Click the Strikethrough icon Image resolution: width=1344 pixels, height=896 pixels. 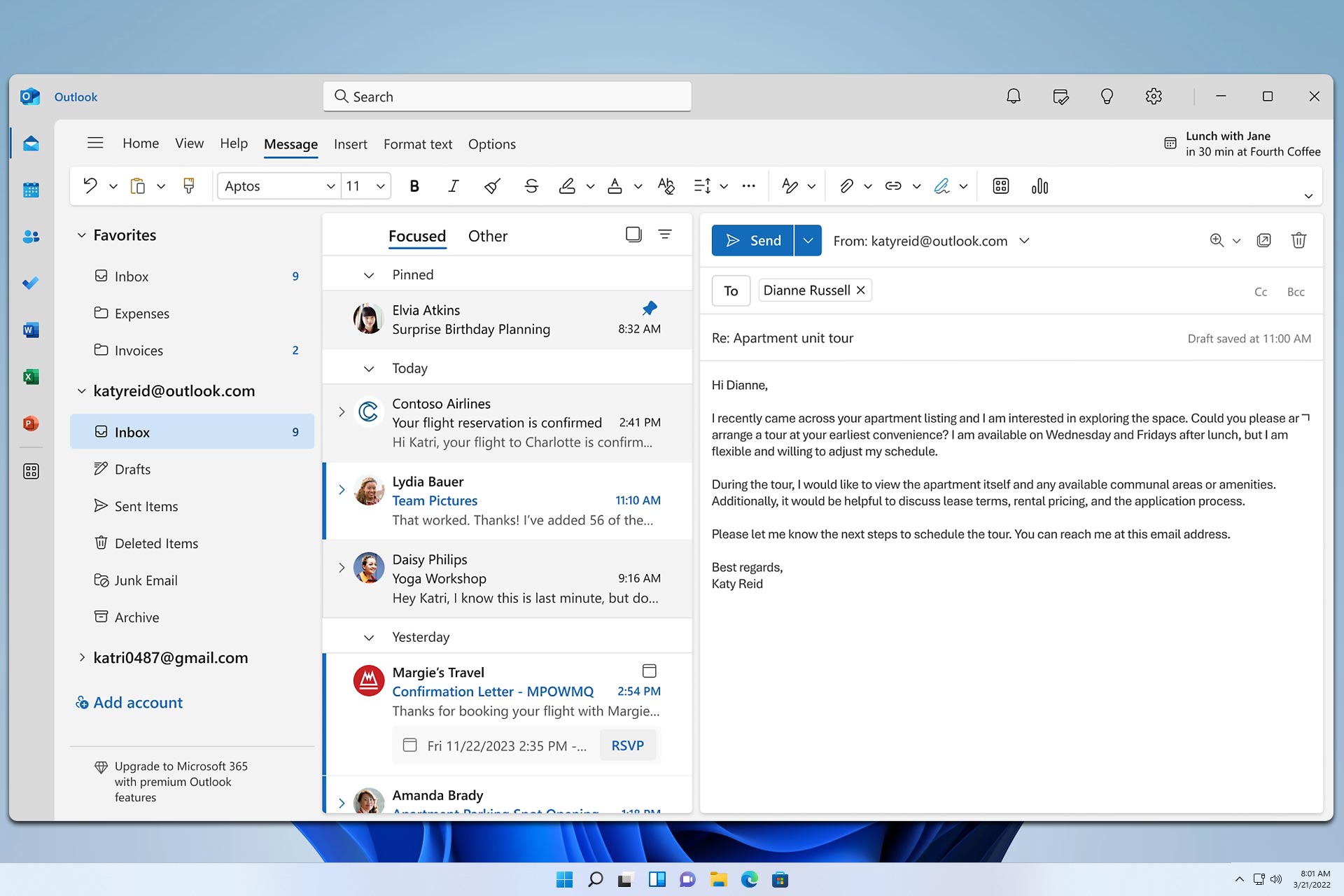click(x=531, y=186)
